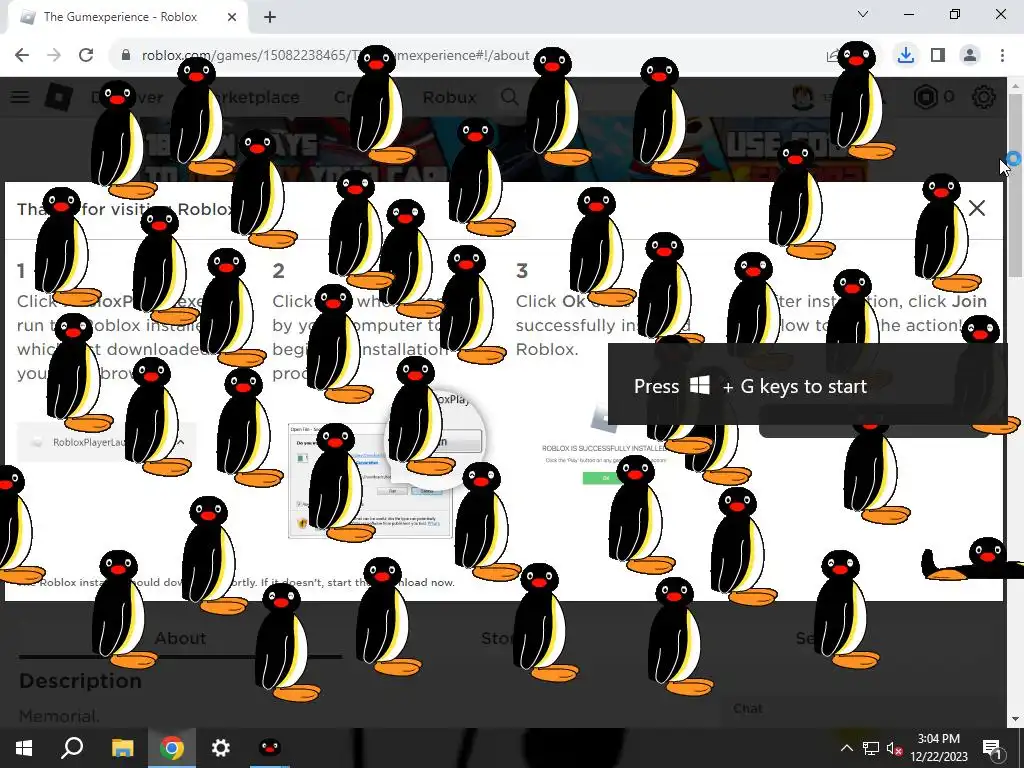1024x768 pixels.
Task: Open Windows Settings from taskbar
Action: click(x=221, y=748)
